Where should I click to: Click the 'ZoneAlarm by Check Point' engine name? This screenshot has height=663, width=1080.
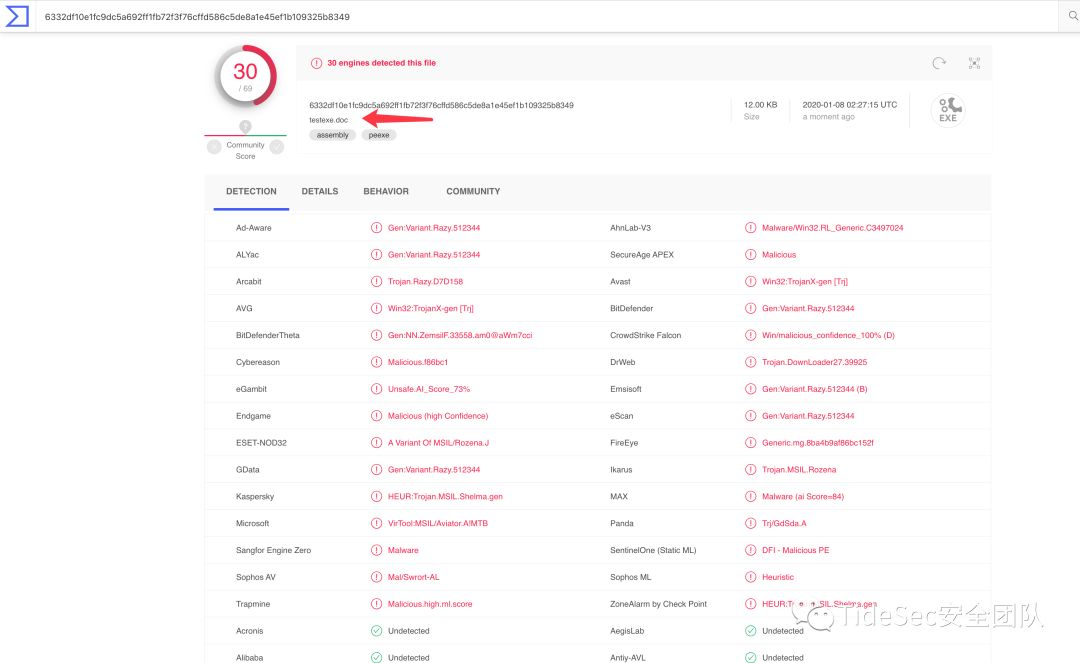click(x=658, y=604)
